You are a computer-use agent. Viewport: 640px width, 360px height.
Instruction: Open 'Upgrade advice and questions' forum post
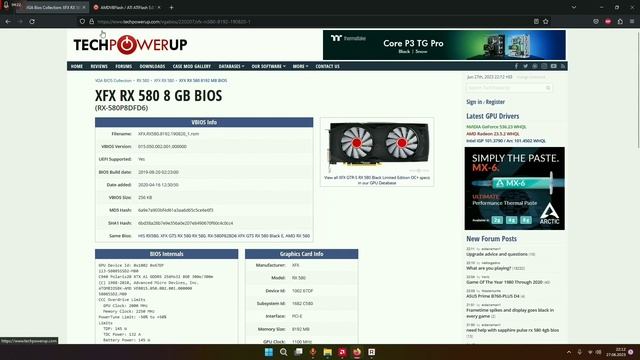497,254
